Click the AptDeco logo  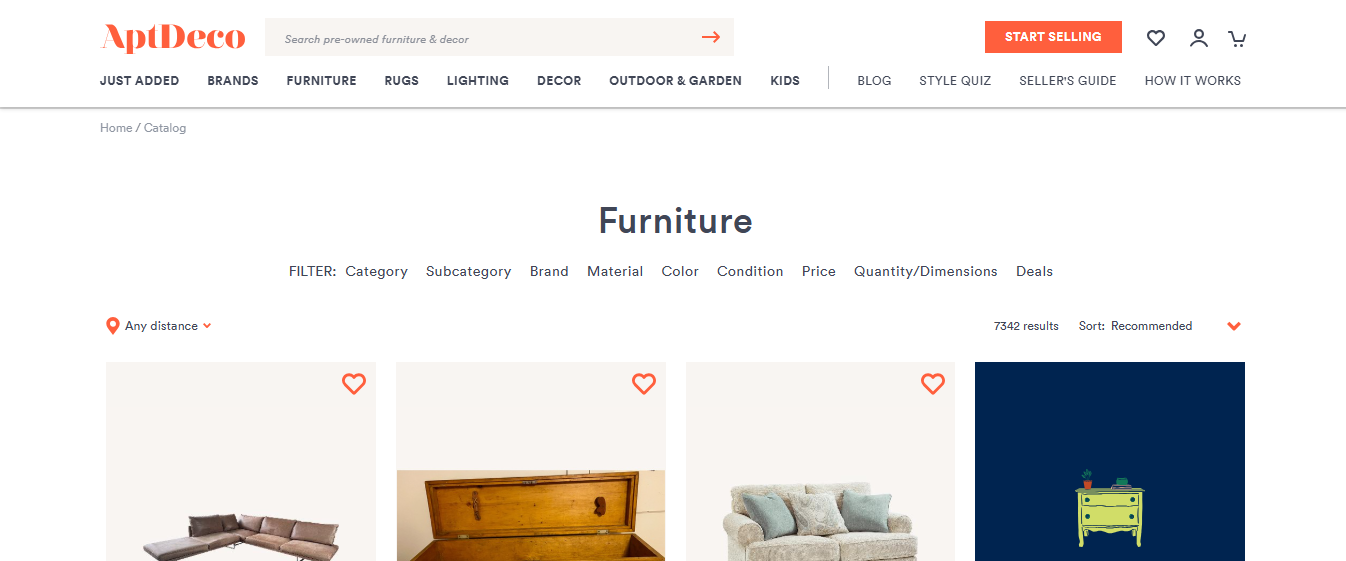click(173, 38)
